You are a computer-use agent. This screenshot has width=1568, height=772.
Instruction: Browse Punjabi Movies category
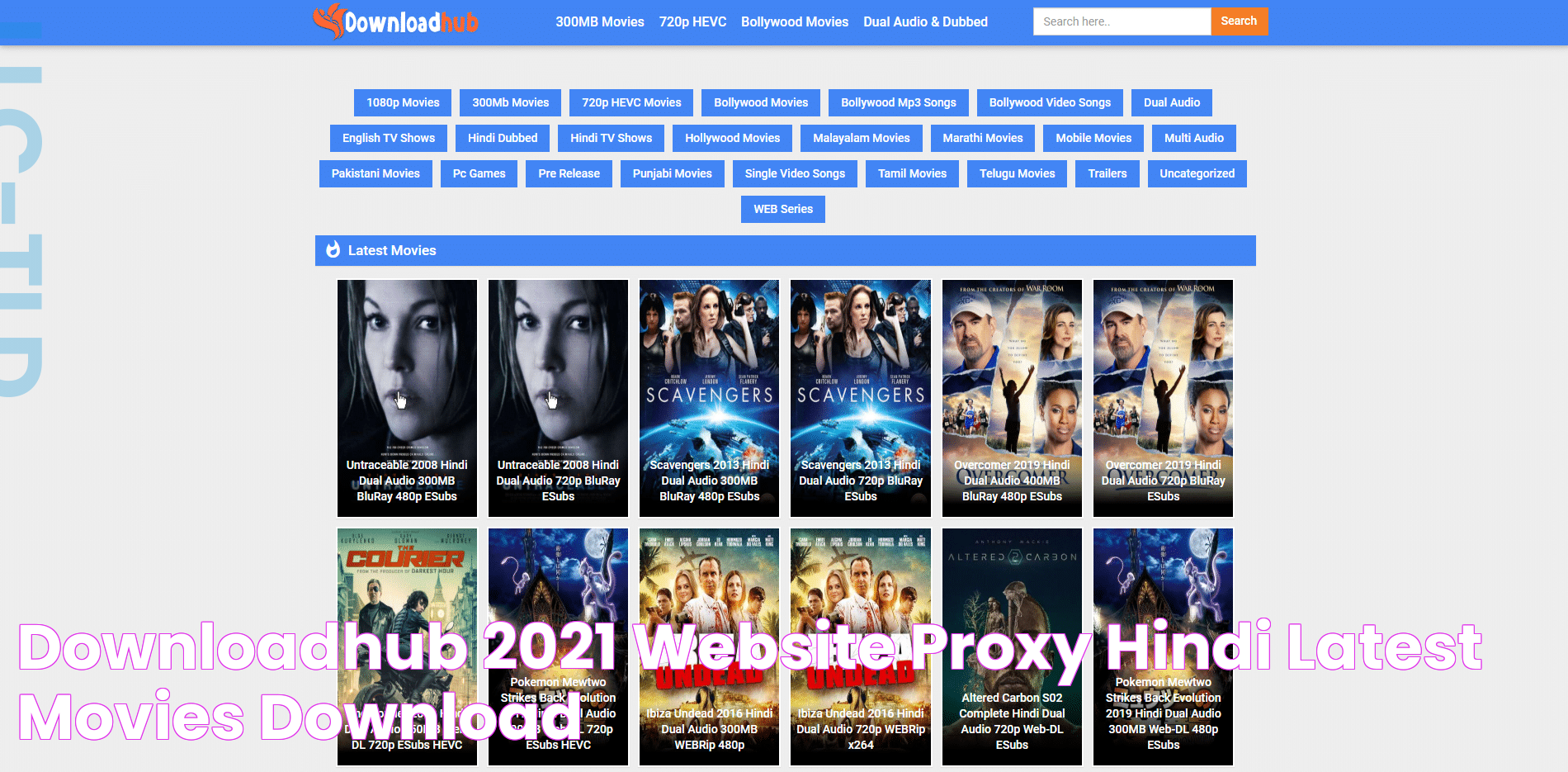[672, 173]
